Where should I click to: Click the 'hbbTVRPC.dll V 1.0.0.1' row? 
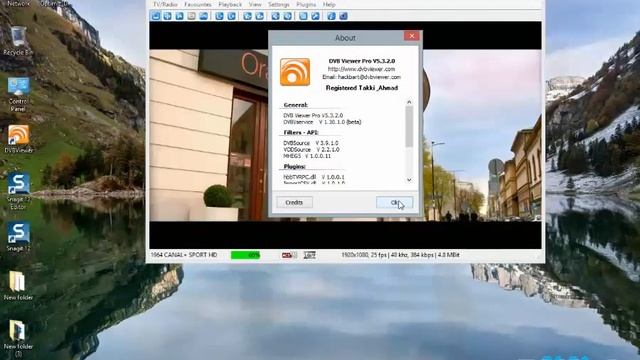pyautogui.click(x=314, y=177)
